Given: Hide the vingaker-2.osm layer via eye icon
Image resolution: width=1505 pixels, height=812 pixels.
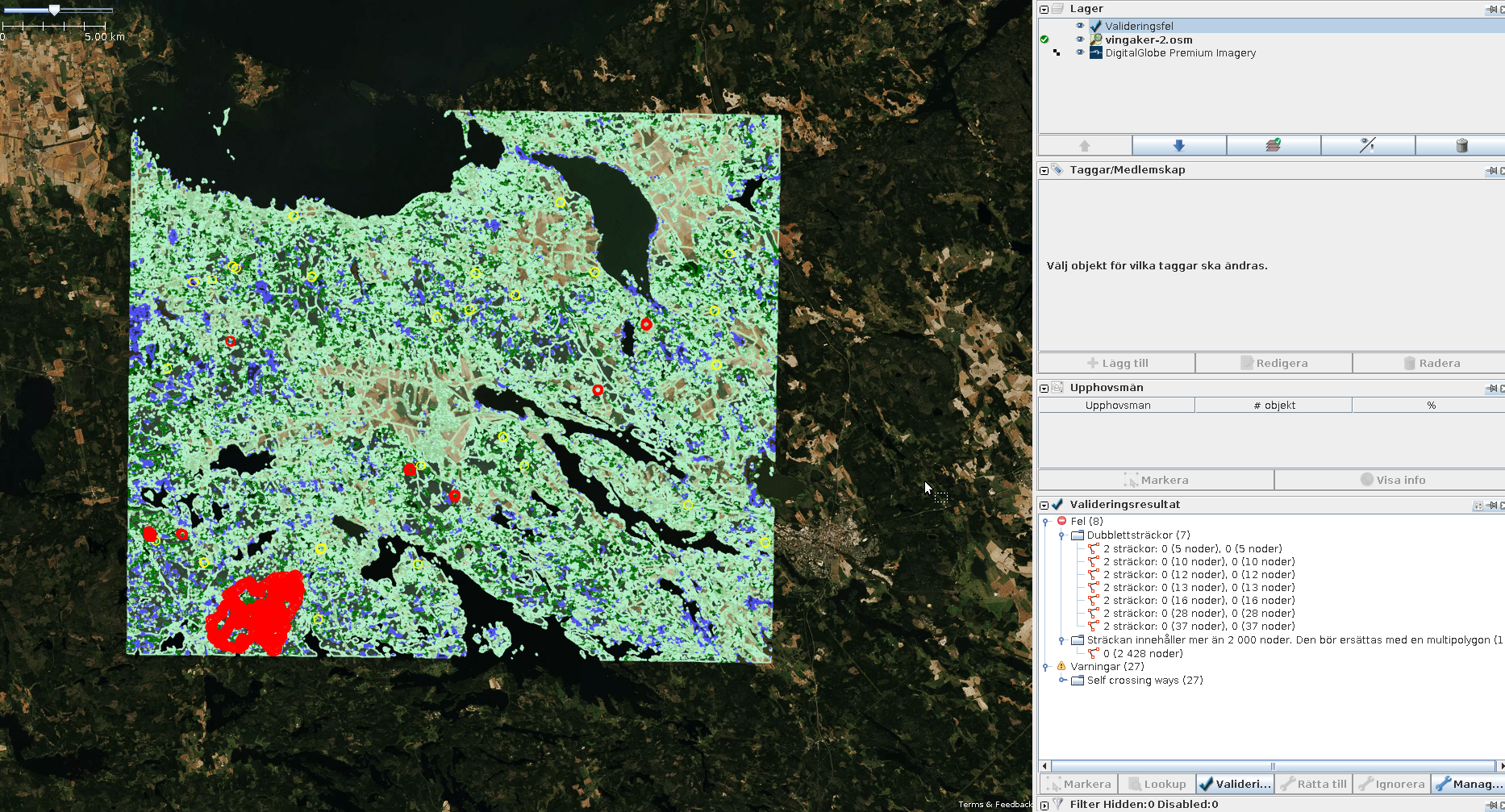Looking at the screenshot, I should (1080, 40).
